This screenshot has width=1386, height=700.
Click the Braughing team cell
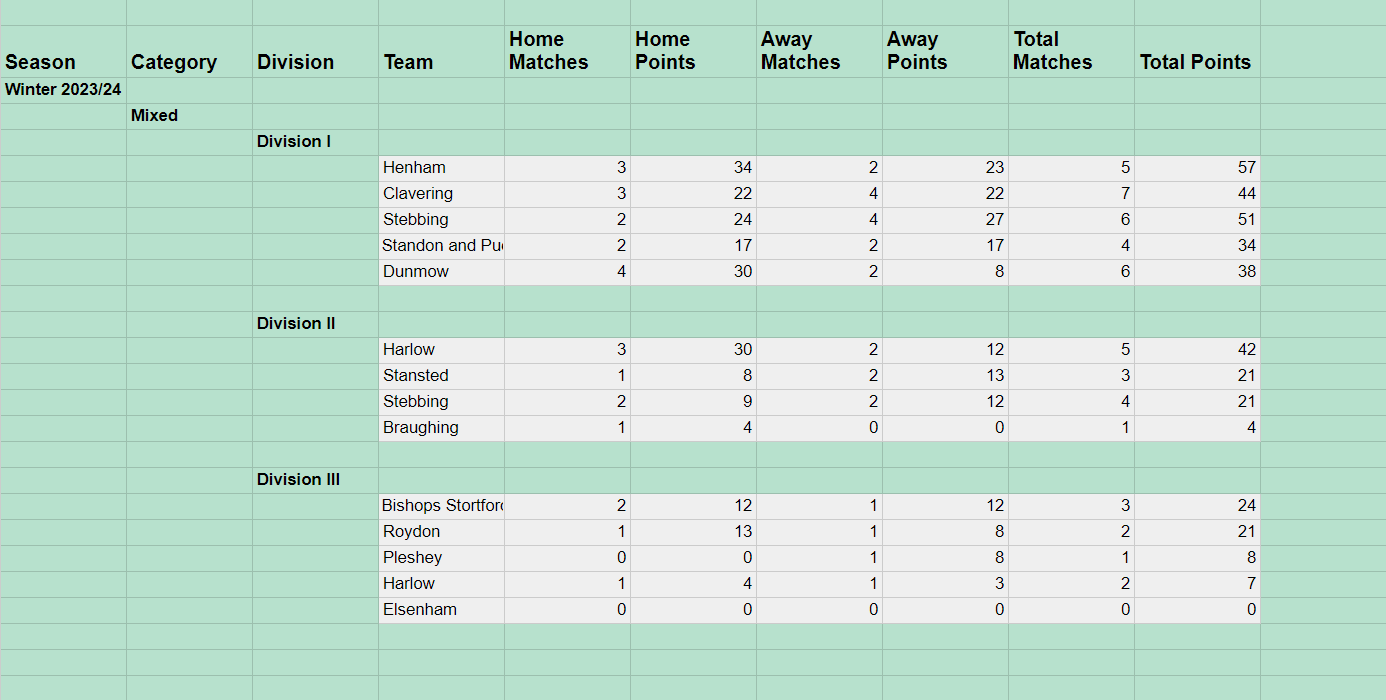pos(441,428)
